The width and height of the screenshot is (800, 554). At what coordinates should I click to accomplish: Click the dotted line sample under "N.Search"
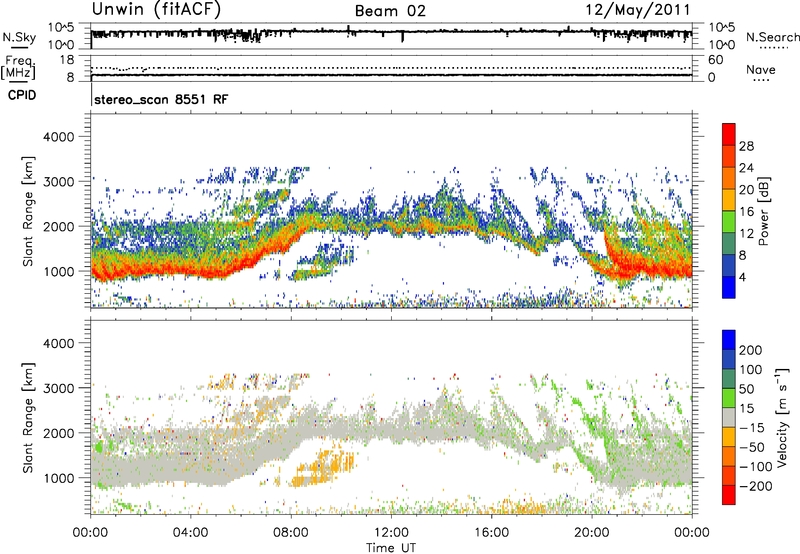(774, 48)
